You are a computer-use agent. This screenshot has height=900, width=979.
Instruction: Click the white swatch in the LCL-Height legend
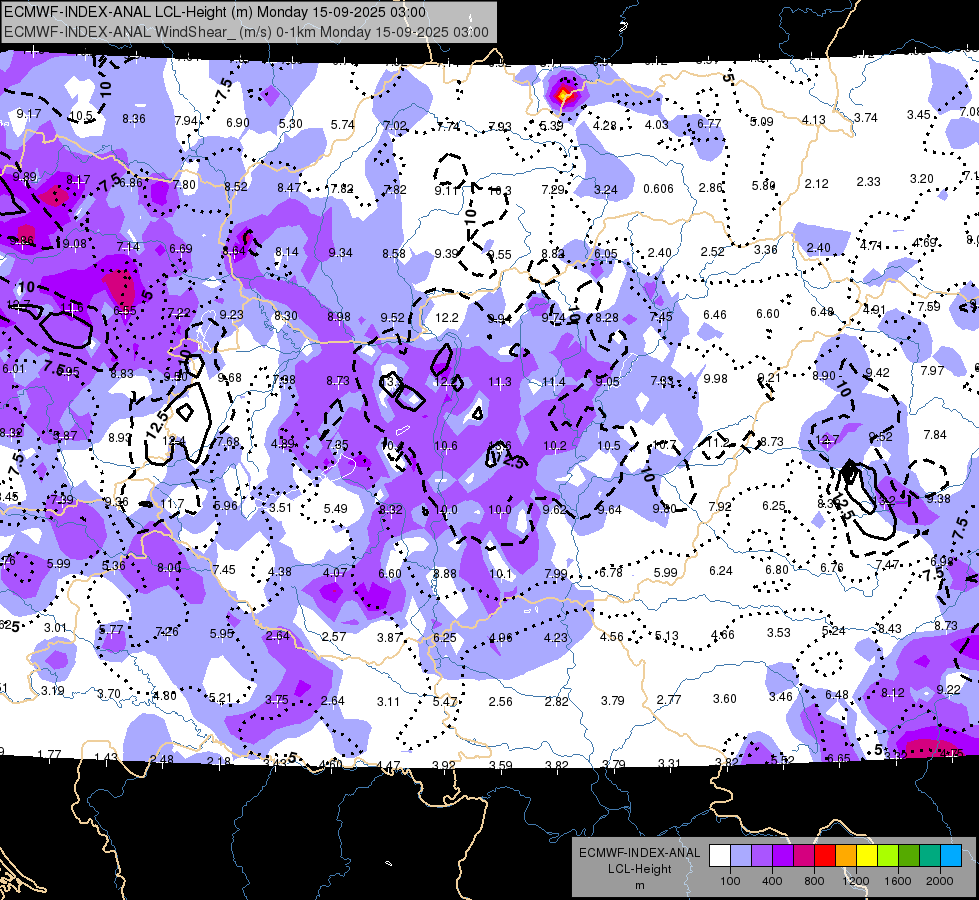tap(720, 856)
